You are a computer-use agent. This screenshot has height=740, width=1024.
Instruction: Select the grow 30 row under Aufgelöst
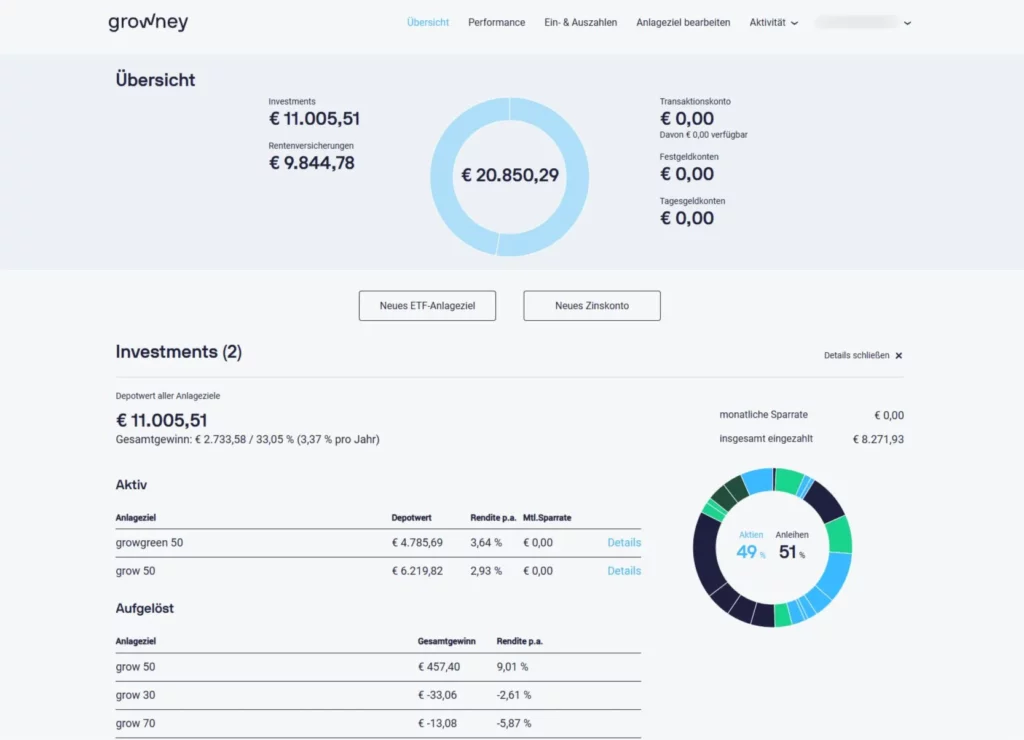point(135,695)
